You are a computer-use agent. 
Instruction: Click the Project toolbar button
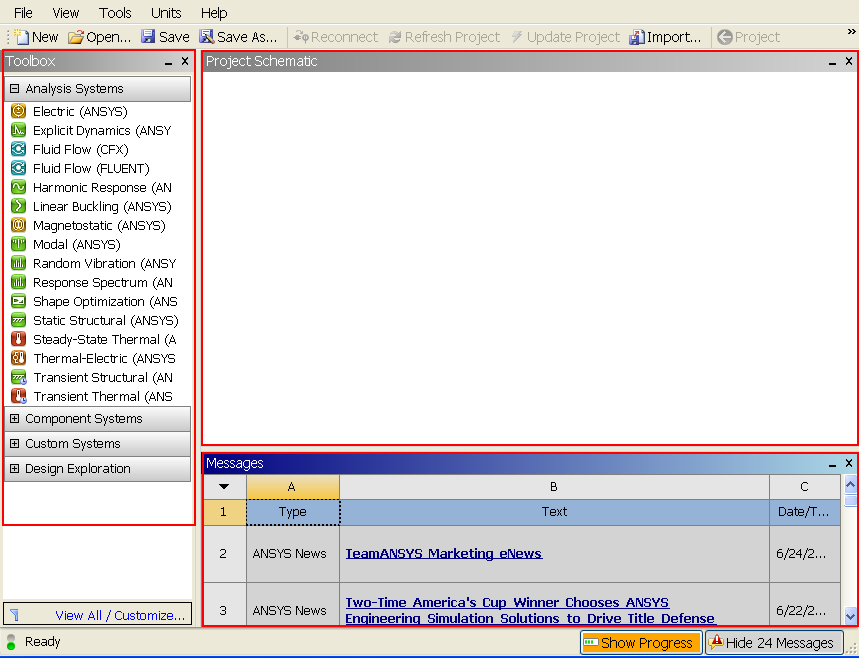click(748, 37)
